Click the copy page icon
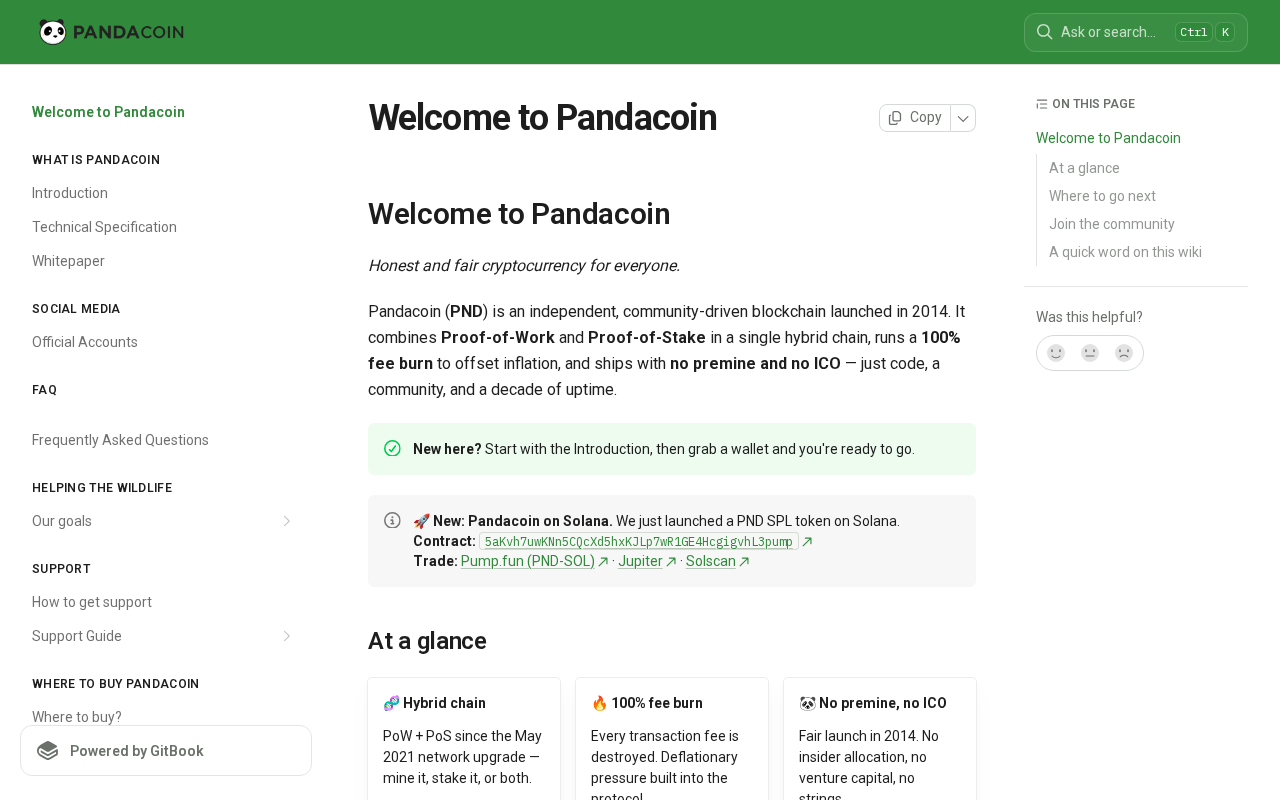Screen dimensions: 1280x800 point(895,118)
